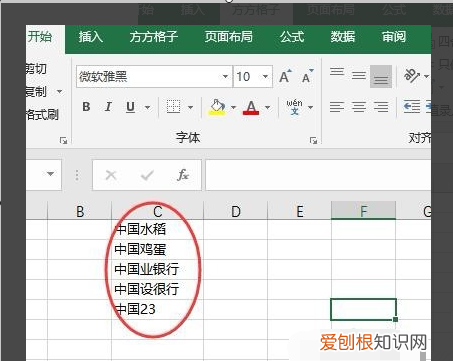Select column D header
The image size is (453, 361).
tap(235, 211)
